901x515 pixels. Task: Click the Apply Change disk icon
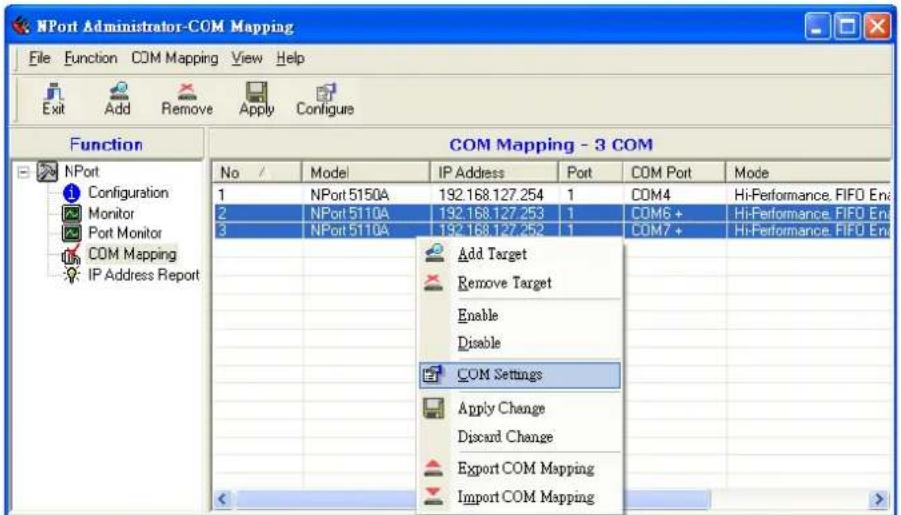click(x=433, y=408)
